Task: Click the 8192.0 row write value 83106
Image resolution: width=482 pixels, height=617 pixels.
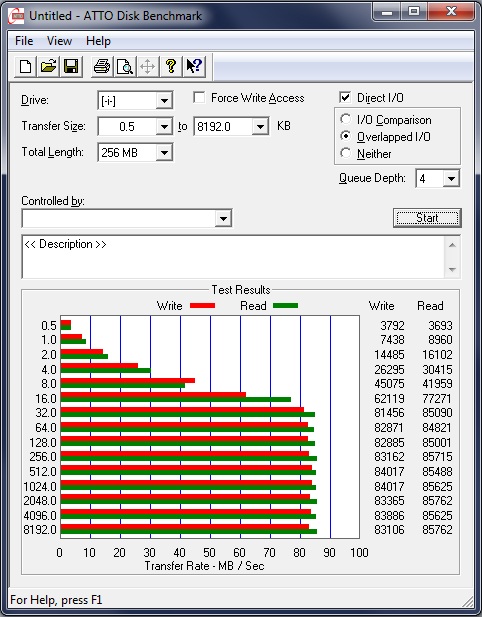Action: pyautogui.click(x=389, y=530)
